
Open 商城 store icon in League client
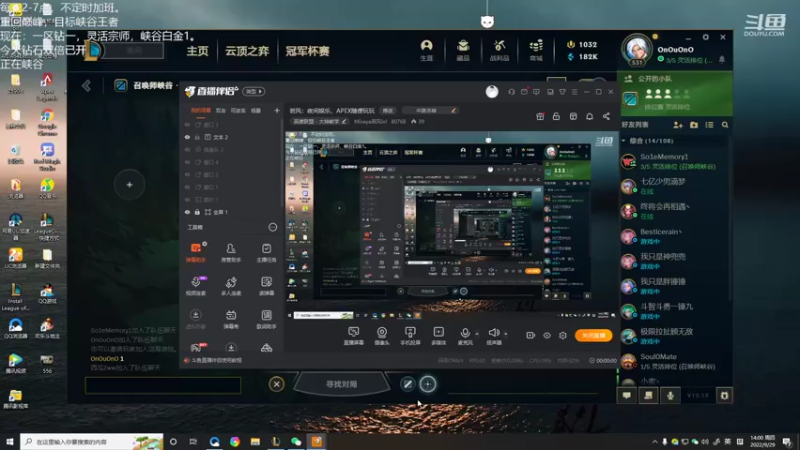(x=536, y=50)
